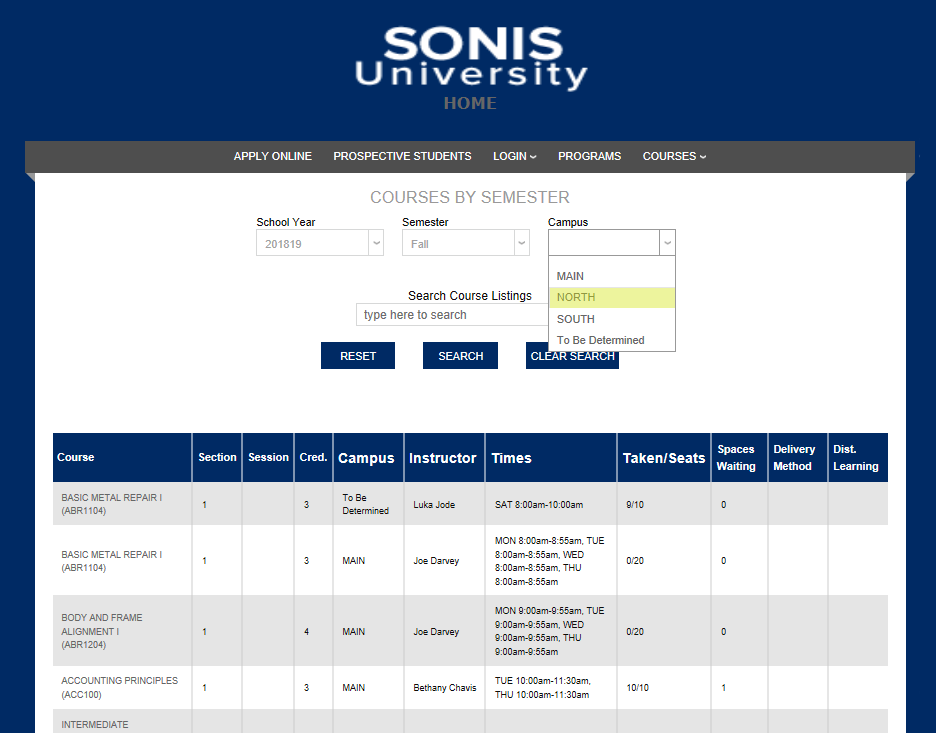Open the APPLY ONLINE menu item
This screenshot has height=733, width=936.
point(272,156)
